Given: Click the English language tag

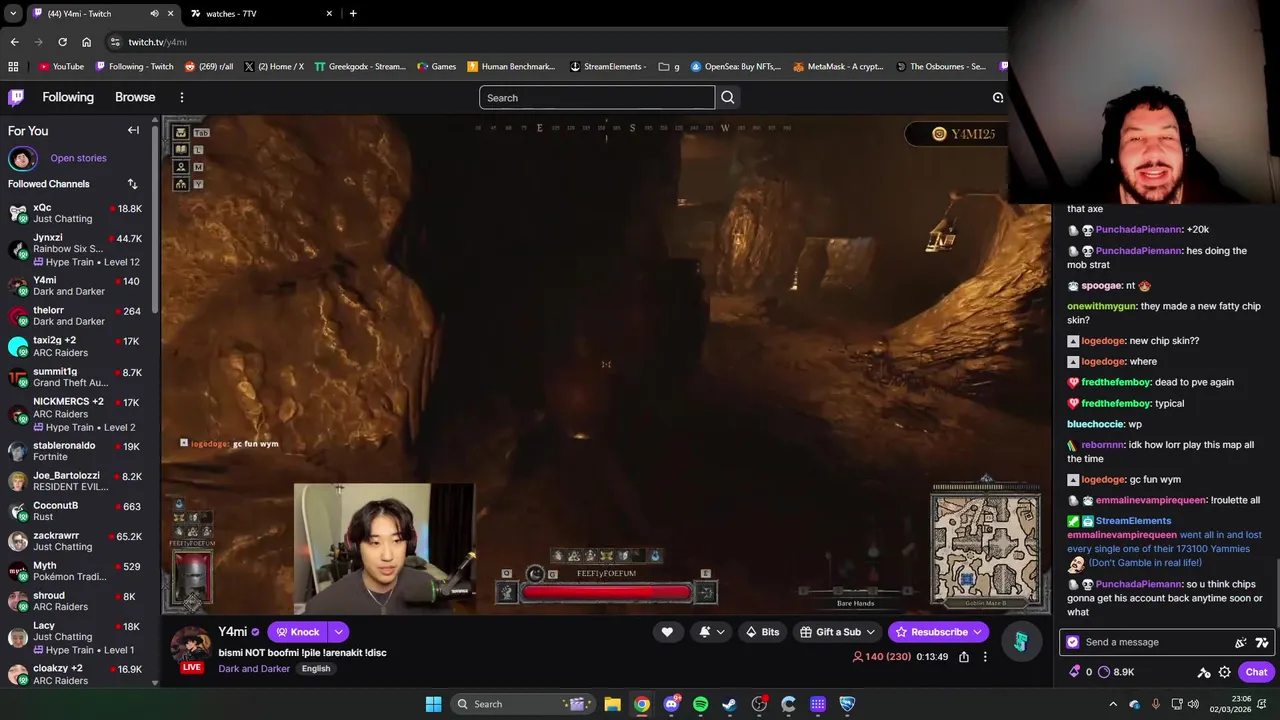Looking at the screenshot, I should click(316, 669).
